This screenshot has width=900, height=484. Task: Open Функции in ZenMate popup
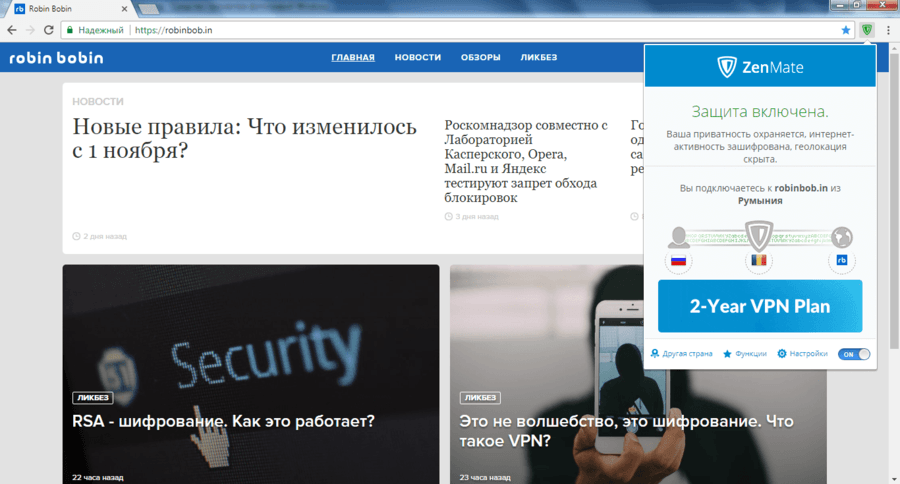coord(745,354)
